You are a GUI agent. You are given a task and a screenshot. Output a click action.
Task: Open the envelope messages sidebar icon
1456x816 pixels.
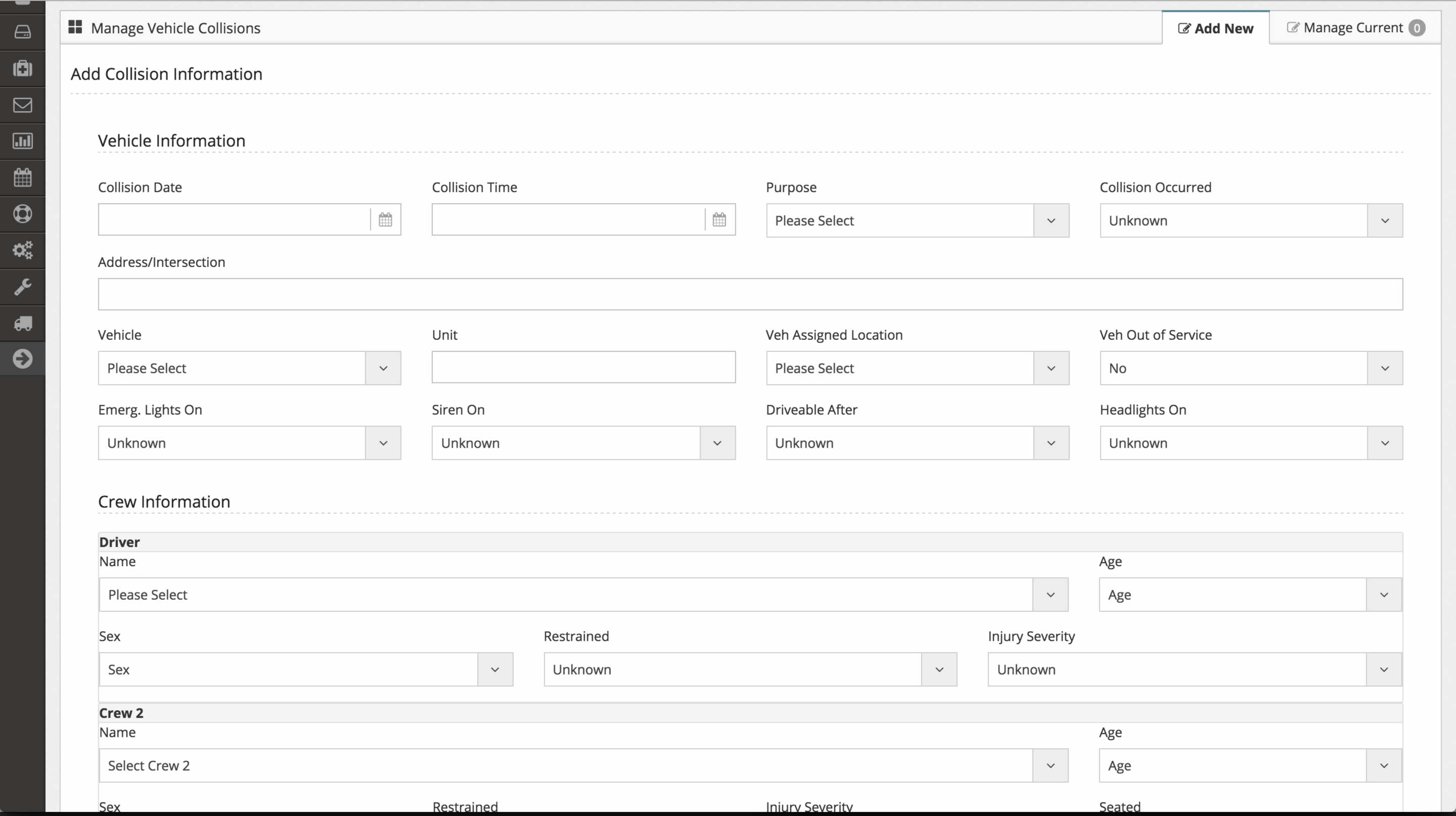click(x=23, y=105)
